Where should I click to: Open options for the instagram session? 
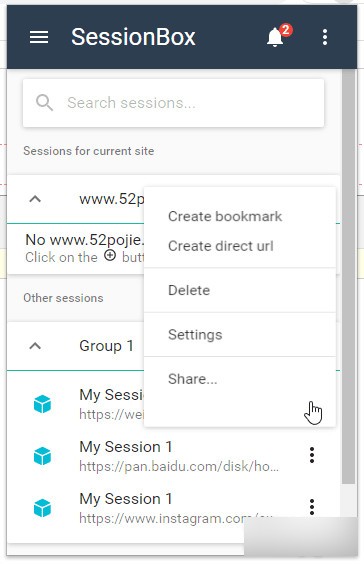tap(312, 507)
